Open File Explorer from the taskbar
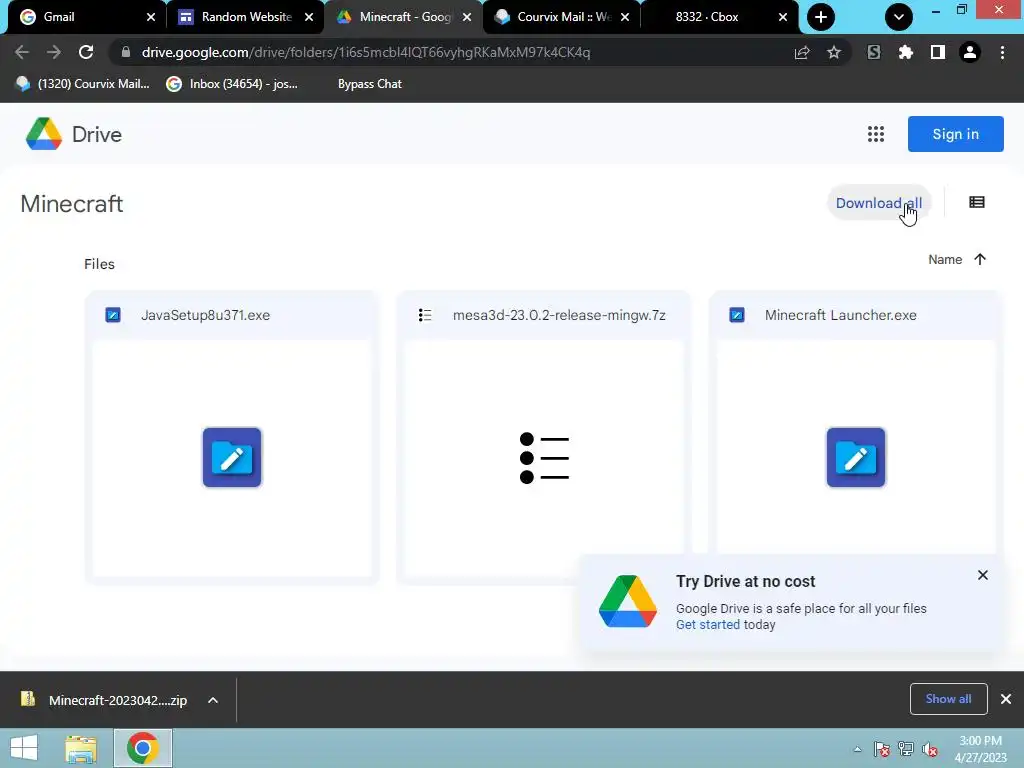The height and width of the screenshot is (768, 1024). (x=81, y=748)
